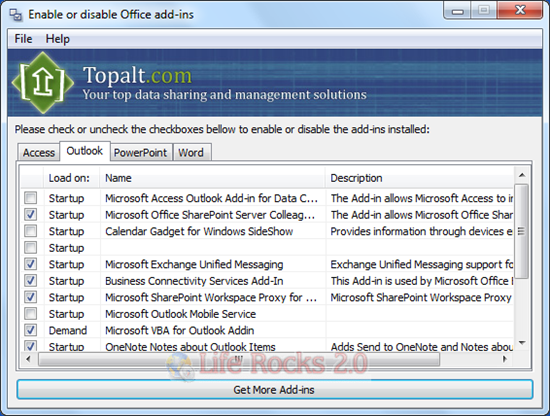Uncheck Business Connectivity Services Add-In
The width and height of the screenshot is (550, 416).
click(31, 280)
